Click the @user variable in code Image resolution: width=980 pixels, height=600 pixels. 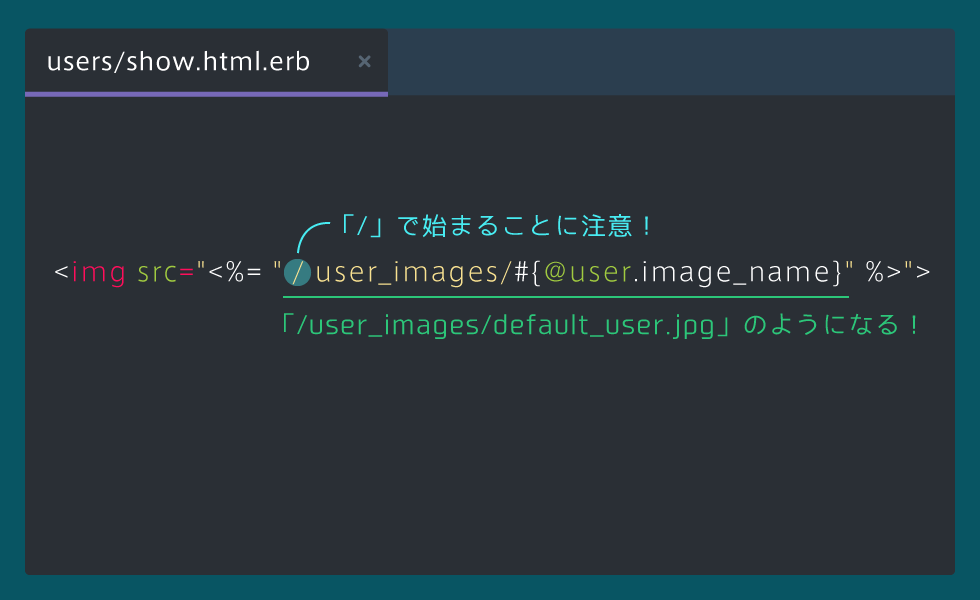588,272
